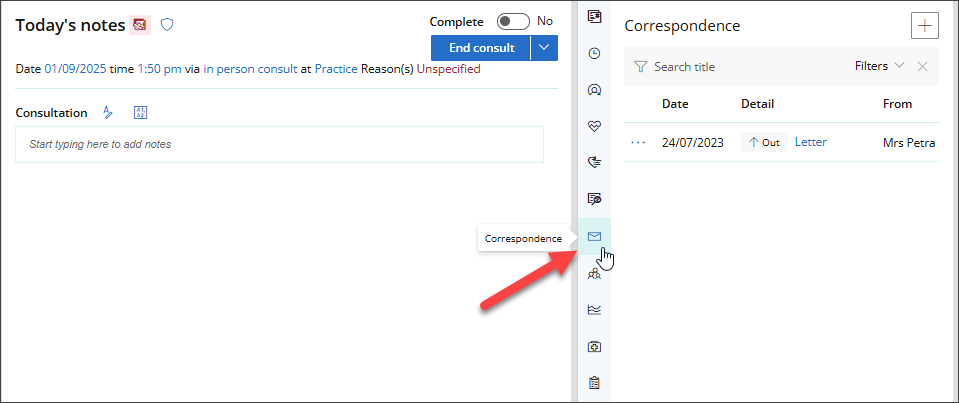
Task: Open the Filters dropdown
Action: click(879, 66)
